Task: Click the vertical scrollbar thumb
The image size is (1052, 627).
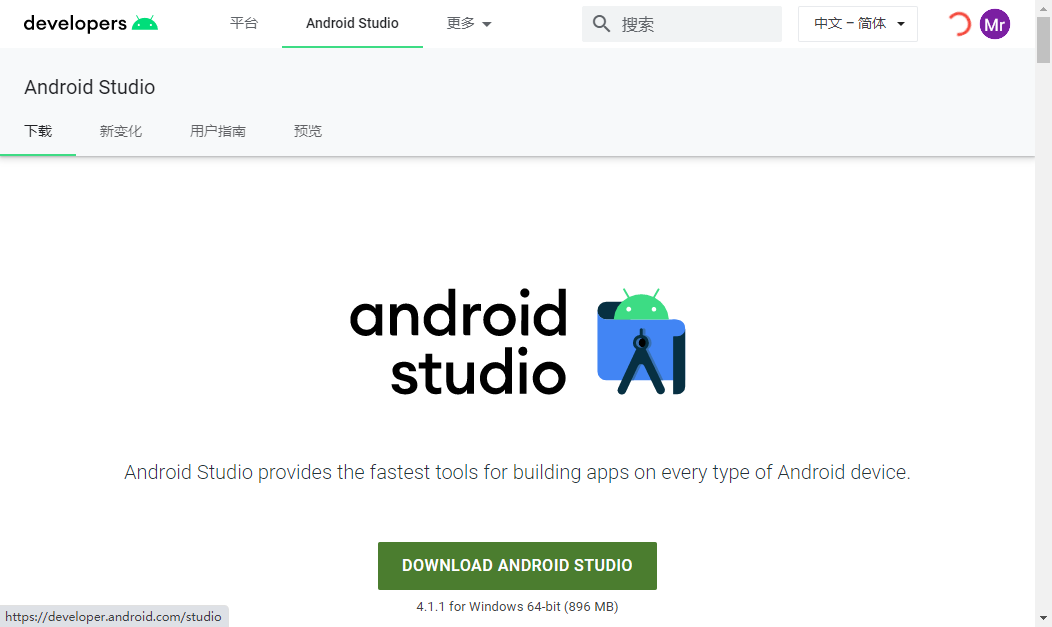Action: coord(1043,40)
